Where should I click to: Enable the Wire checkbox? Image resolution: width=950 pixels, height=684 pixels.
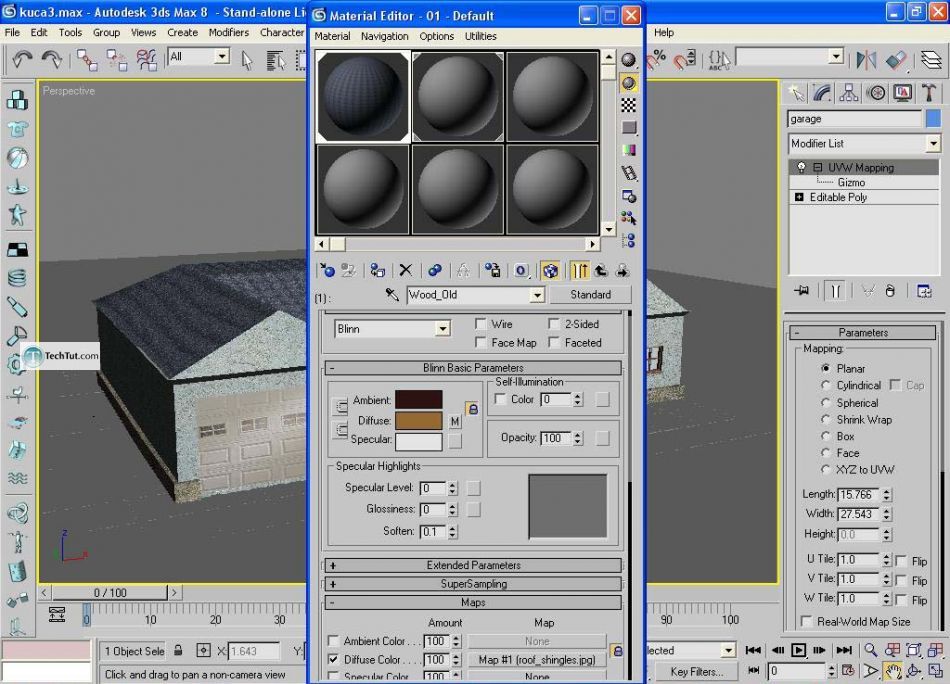tap(480, 324)
